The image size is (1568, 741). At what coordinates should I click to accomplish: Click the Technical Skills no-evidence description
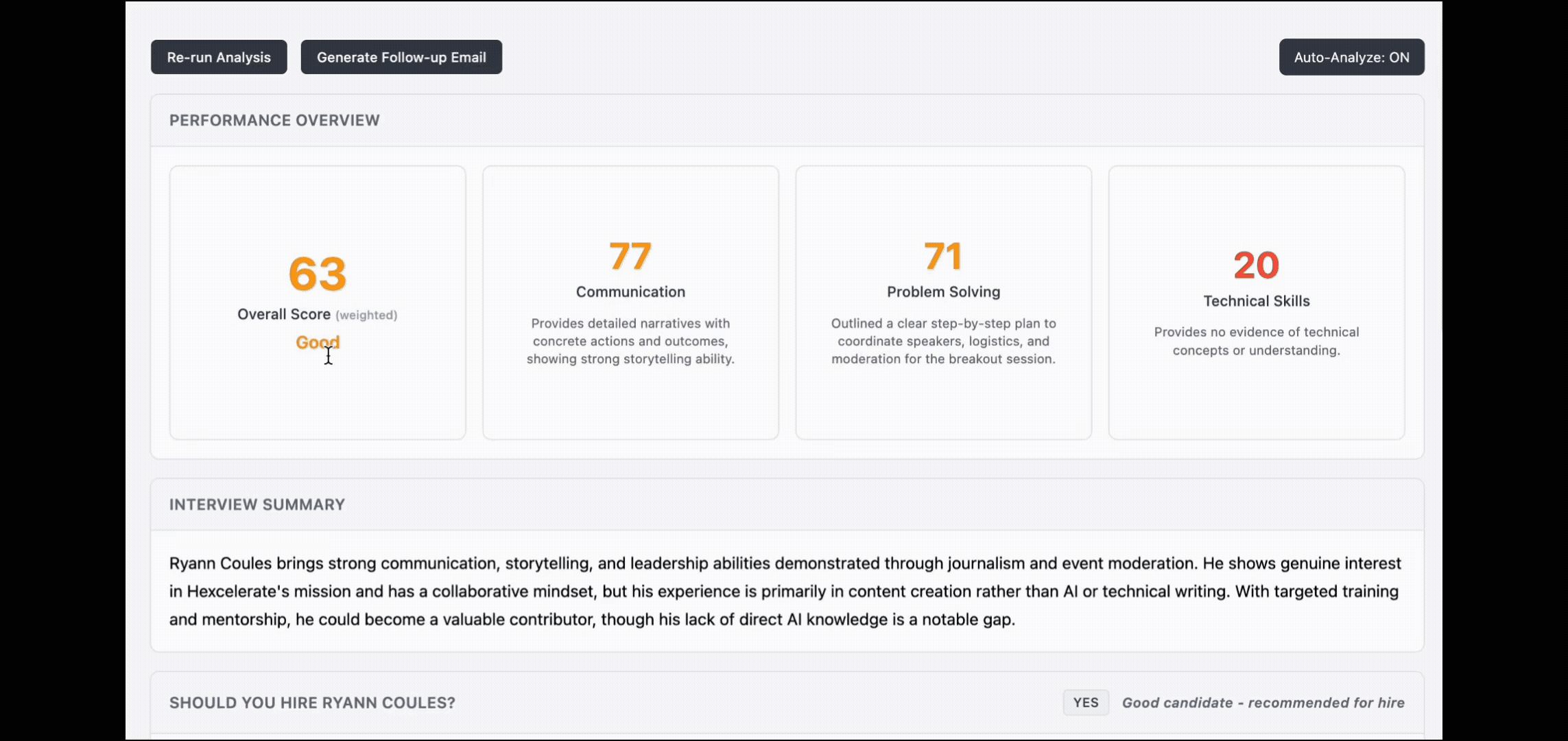point(1256,341)
